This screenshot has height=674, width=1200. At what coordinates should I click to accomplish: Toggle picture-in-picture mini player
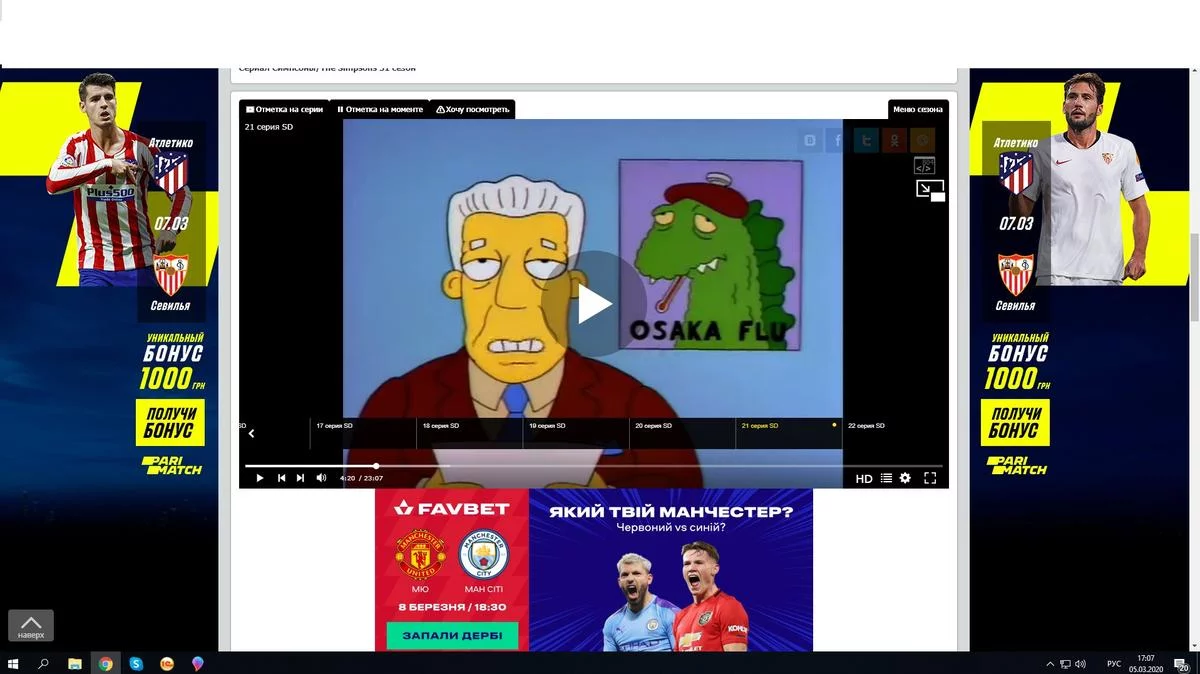pos(931,190)
